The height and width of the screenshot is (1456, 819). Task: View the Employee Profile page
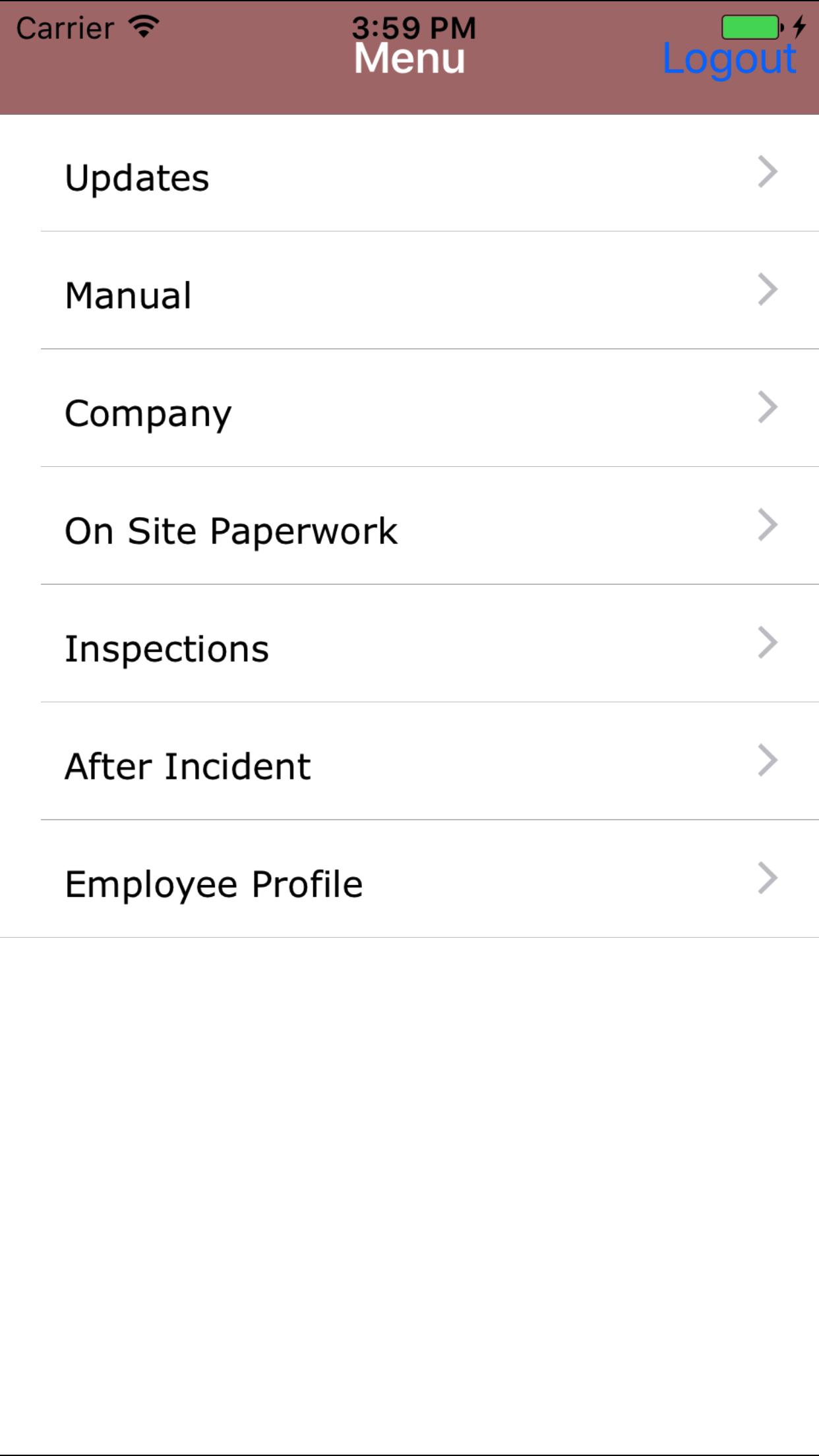point(214,884)
